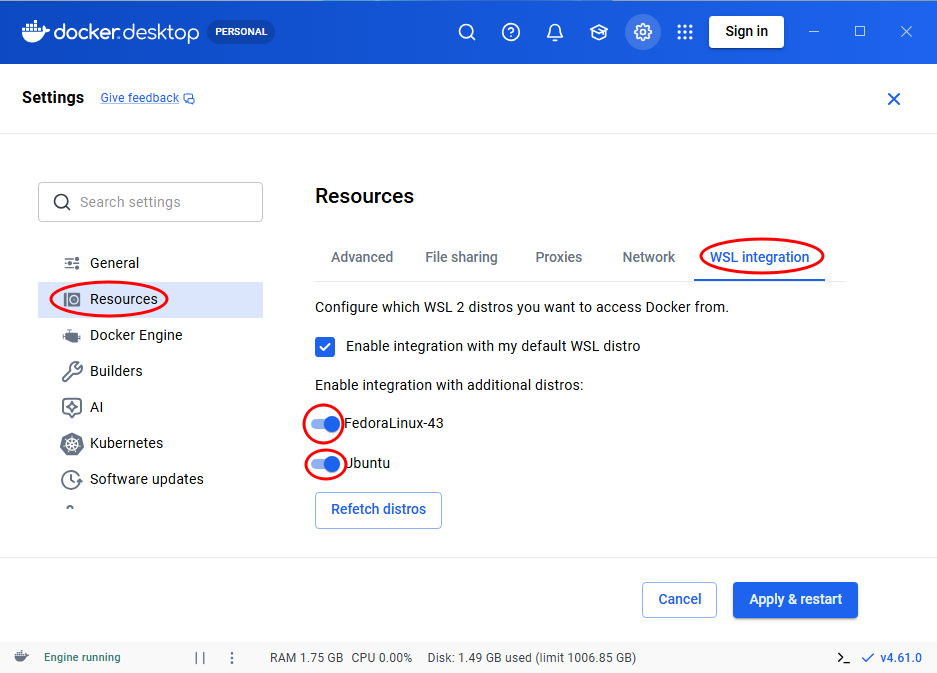Image resolution: width=937 pixels, height=673 pixels.
Task: Switch to the Network tab
Action: pyautogui.click(x=648, y=257)
